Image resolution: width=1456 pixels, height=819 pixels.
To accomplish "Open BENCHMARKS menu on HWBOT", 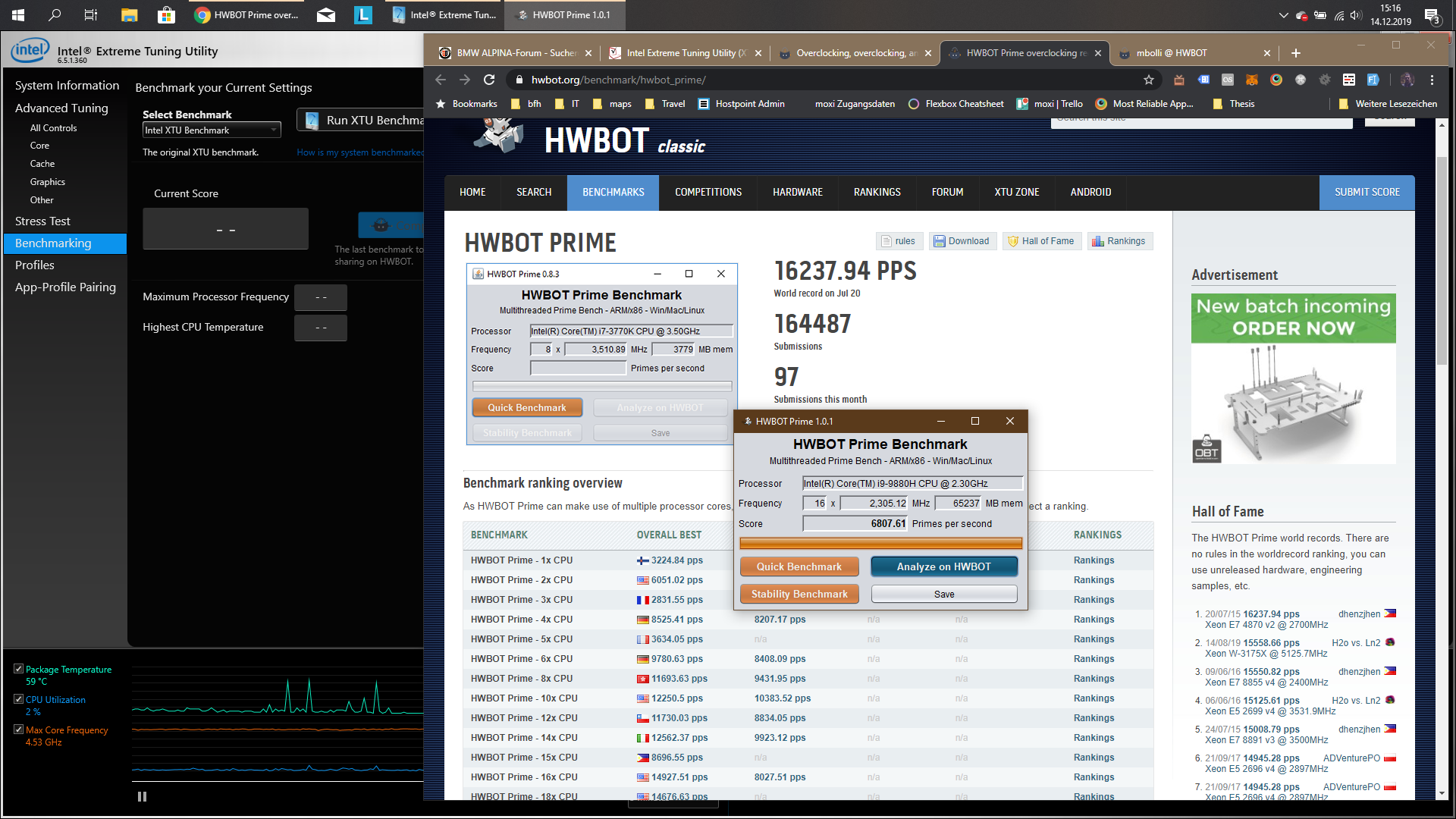I will coord(613,193).
